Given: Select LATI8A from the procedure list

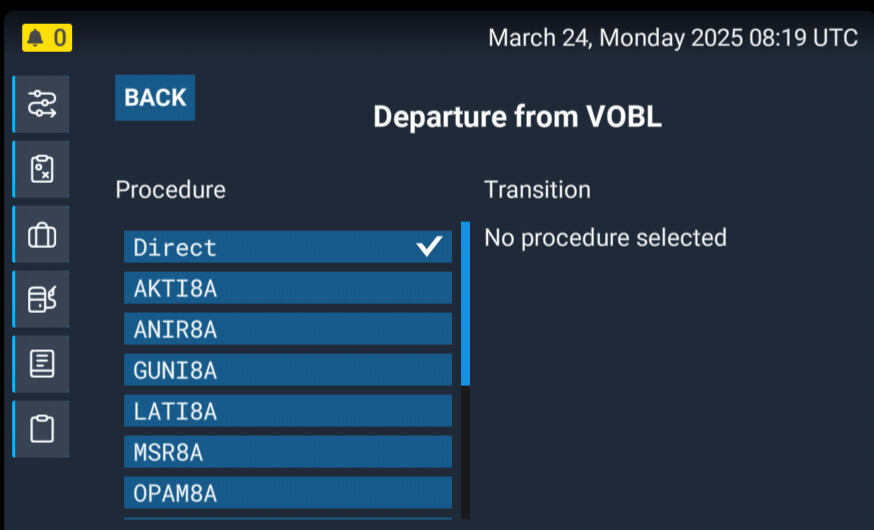Looking at the screenshot, I should click(x=288, y=411).
